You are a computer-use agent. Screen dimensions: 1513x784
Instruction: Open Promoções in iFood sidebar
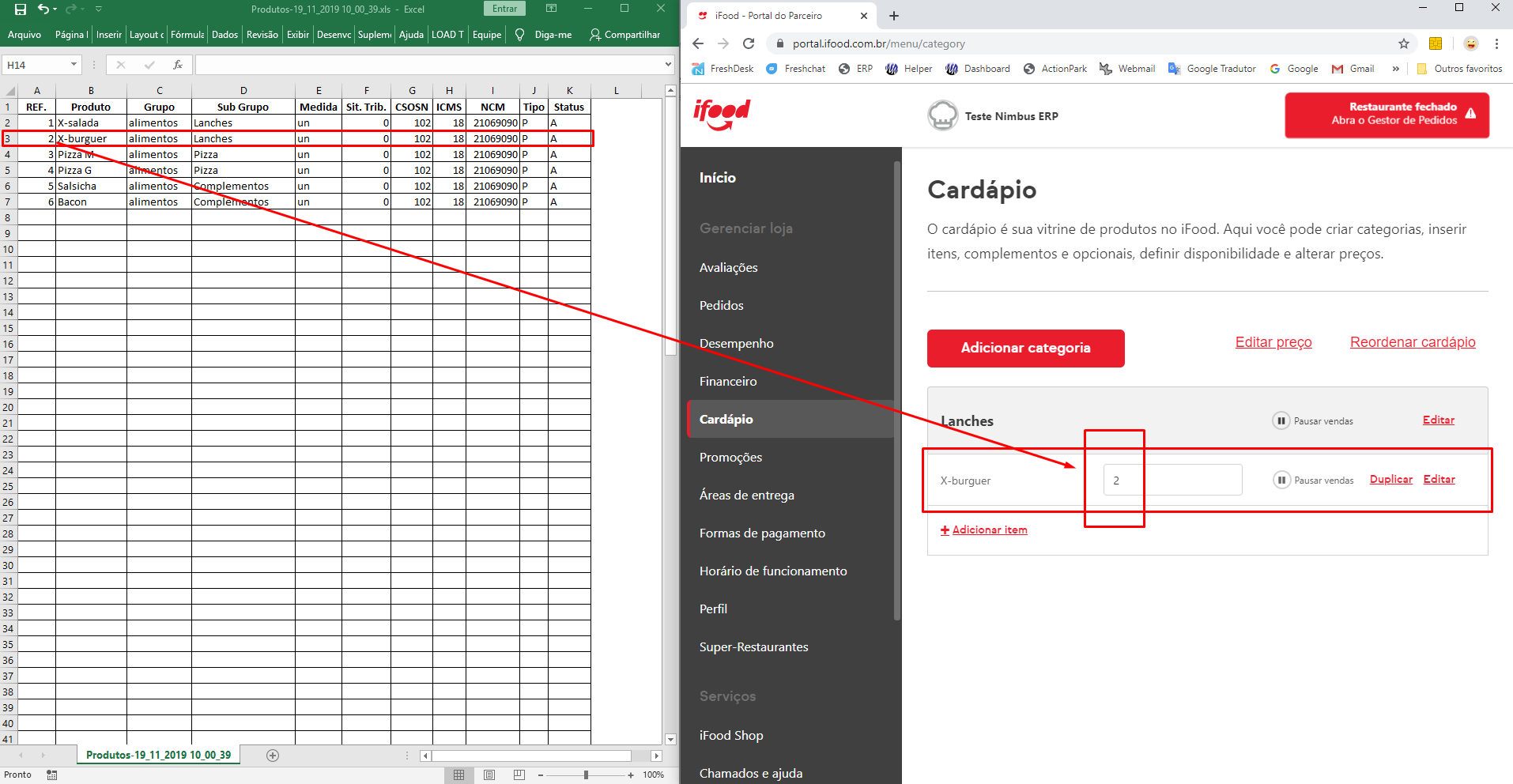coord(731,458)
